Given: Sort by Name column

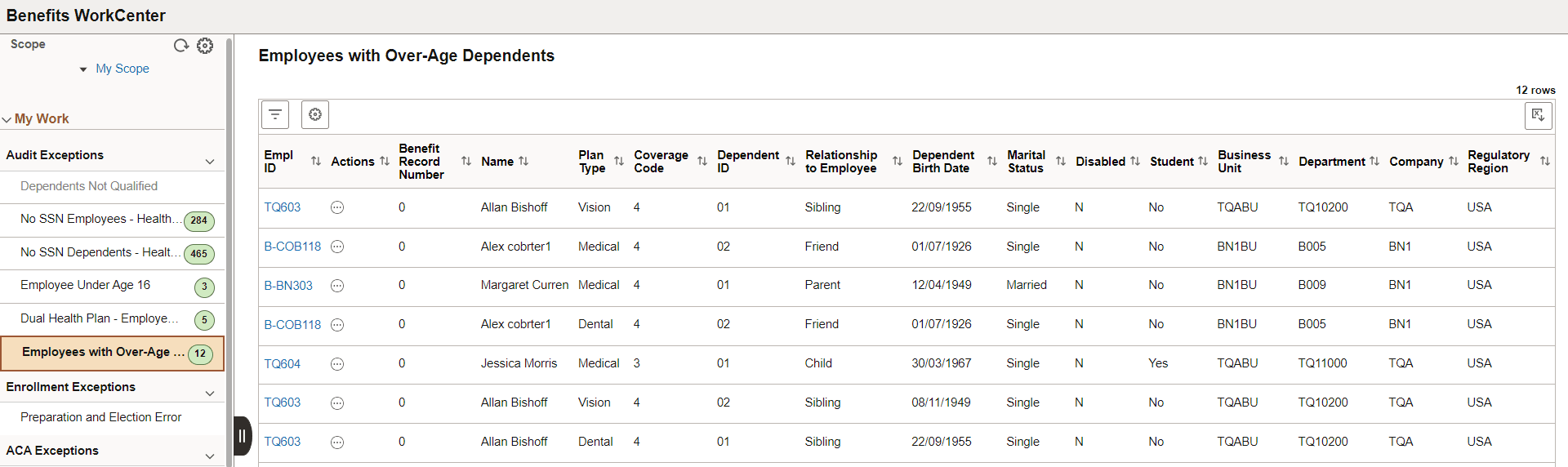Looking at the screenshot, I should click(x=523, y=162).
